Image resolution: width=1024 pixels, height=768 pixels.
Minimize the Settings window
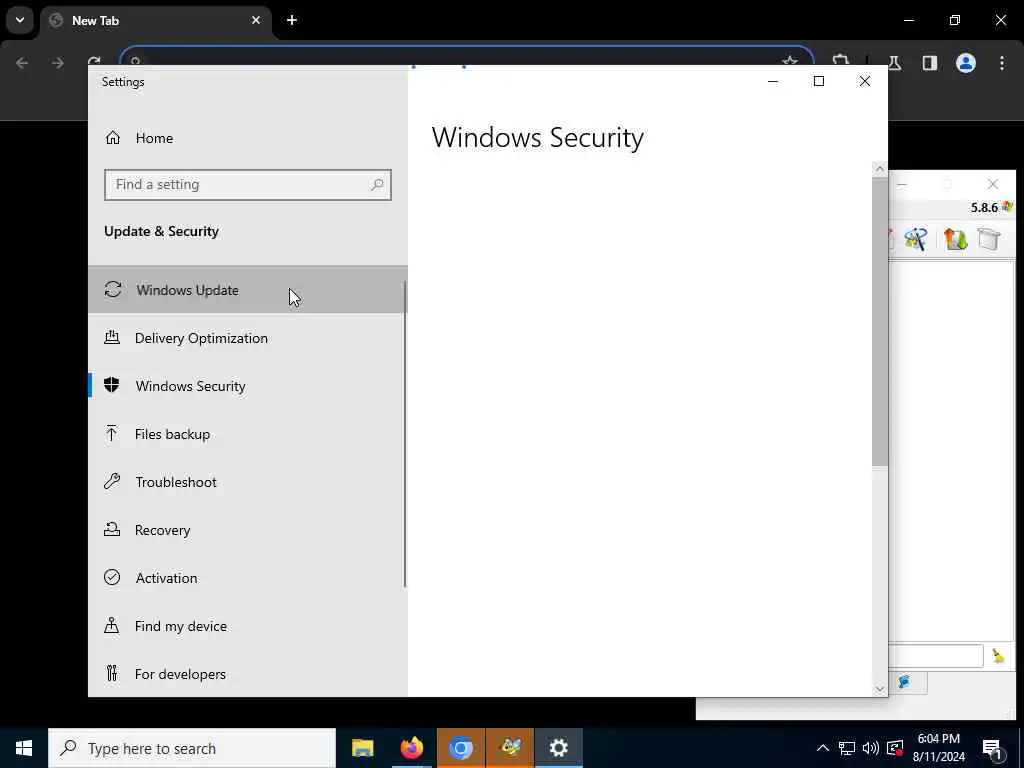773,81
